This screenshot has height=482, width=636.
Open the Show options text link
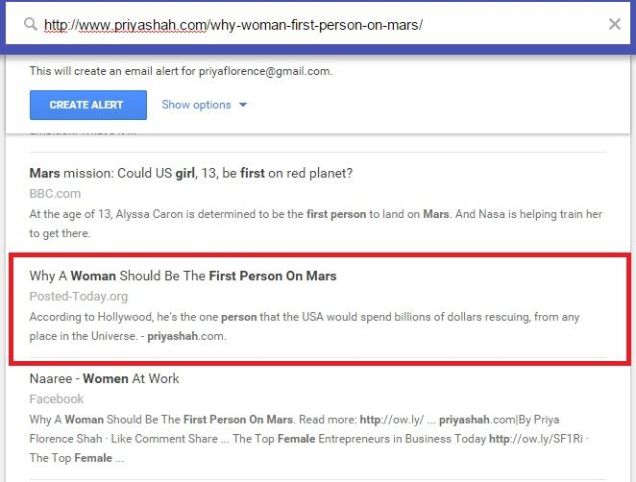point(196,105)
